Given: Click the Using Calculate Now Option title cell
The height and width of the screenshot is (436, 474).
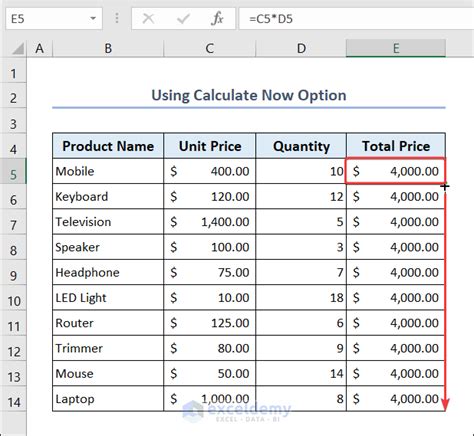Looking at the screenshot, I should click(x=249, y=95).
